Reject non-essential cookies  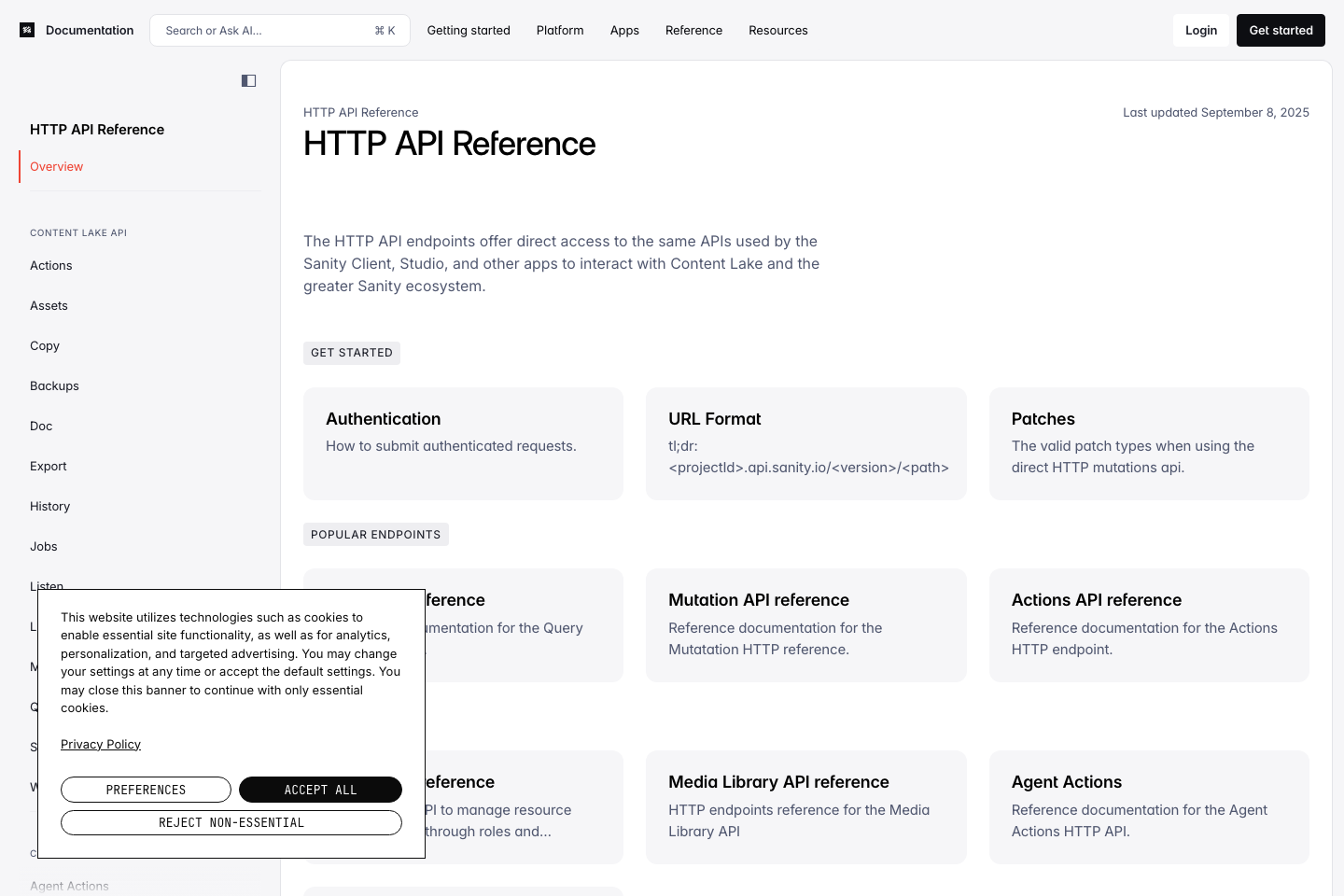point(231,822)
